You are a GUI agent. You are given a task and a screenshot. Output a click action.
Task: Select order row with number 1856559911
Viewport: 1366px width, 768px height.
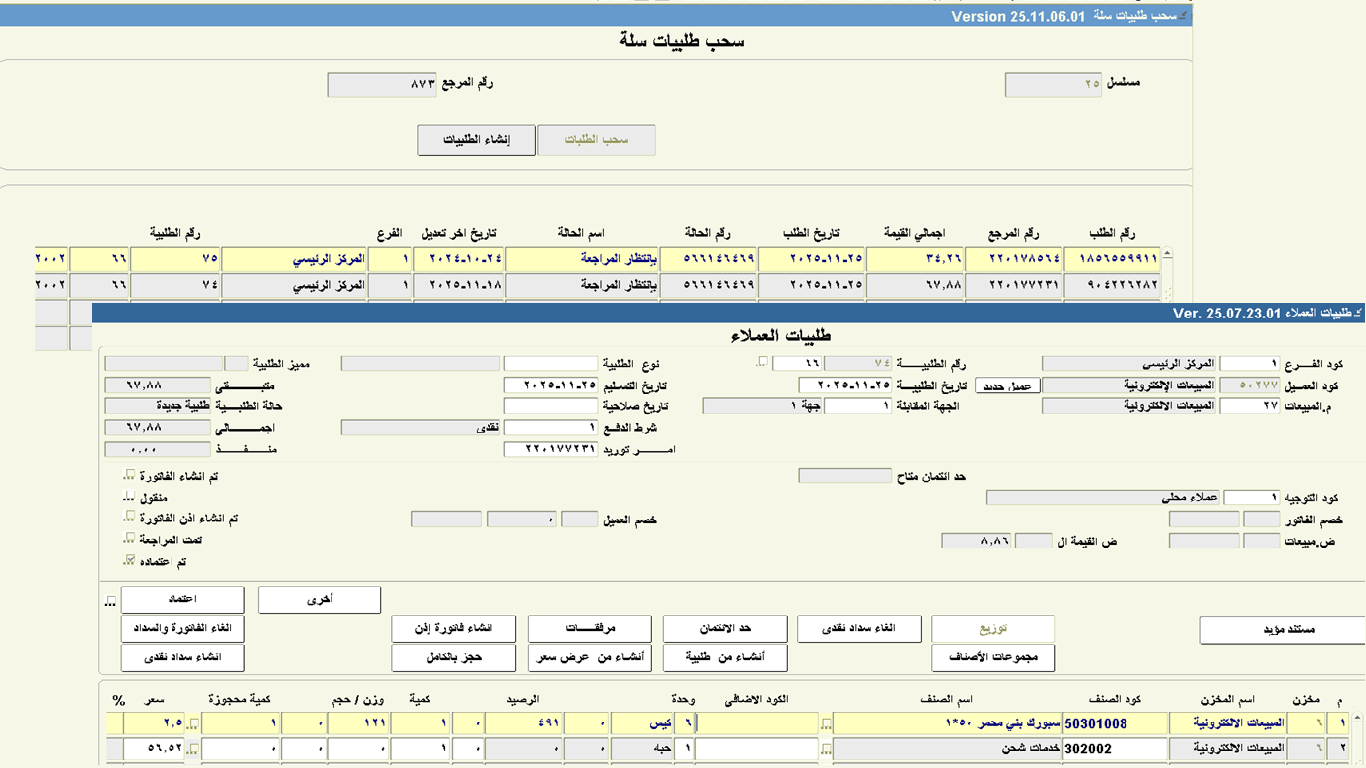coord(1111,259)
